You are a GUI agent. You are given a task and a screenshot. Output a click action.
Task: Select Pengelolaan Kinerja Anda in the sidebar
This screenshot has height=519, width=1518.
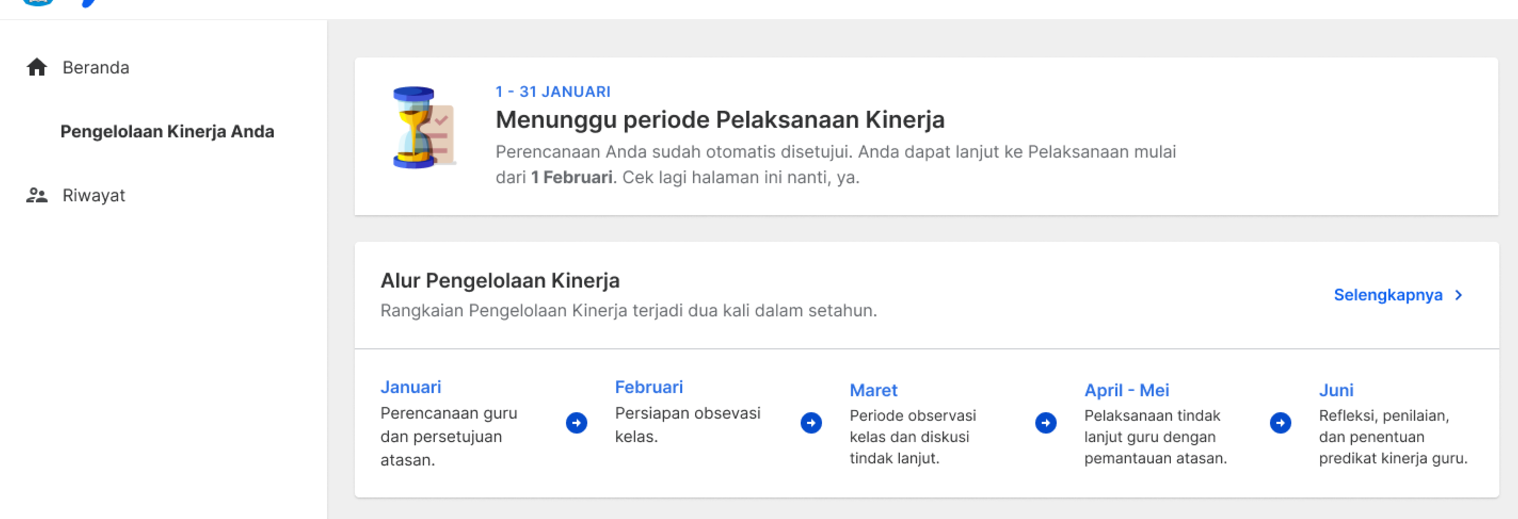coord(167,132)
